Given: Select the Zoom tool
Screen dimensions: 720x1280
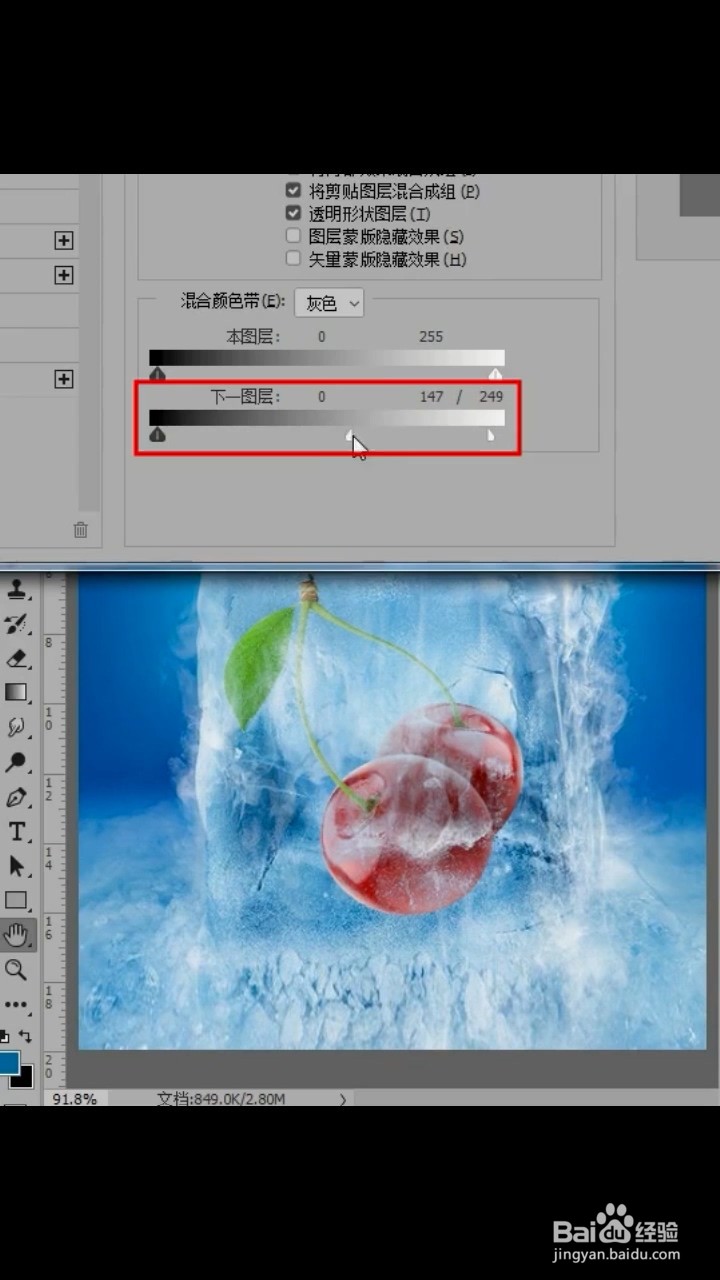Looking at the screenshot, I should click(17, 969).
